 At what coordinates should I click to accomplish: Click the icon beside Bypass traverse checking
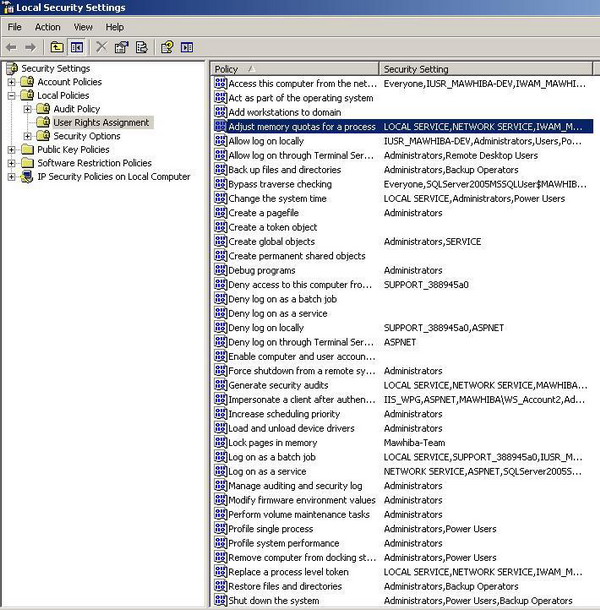[220, 184]
